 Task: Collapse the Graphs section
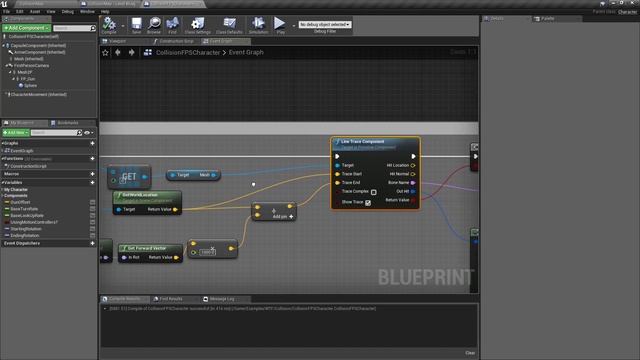point(2,143)
